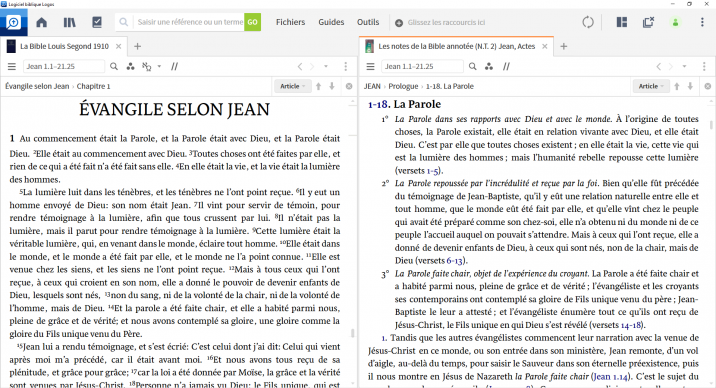Go to previous article in left panel
716x388 pixels.
click(319, 86)
